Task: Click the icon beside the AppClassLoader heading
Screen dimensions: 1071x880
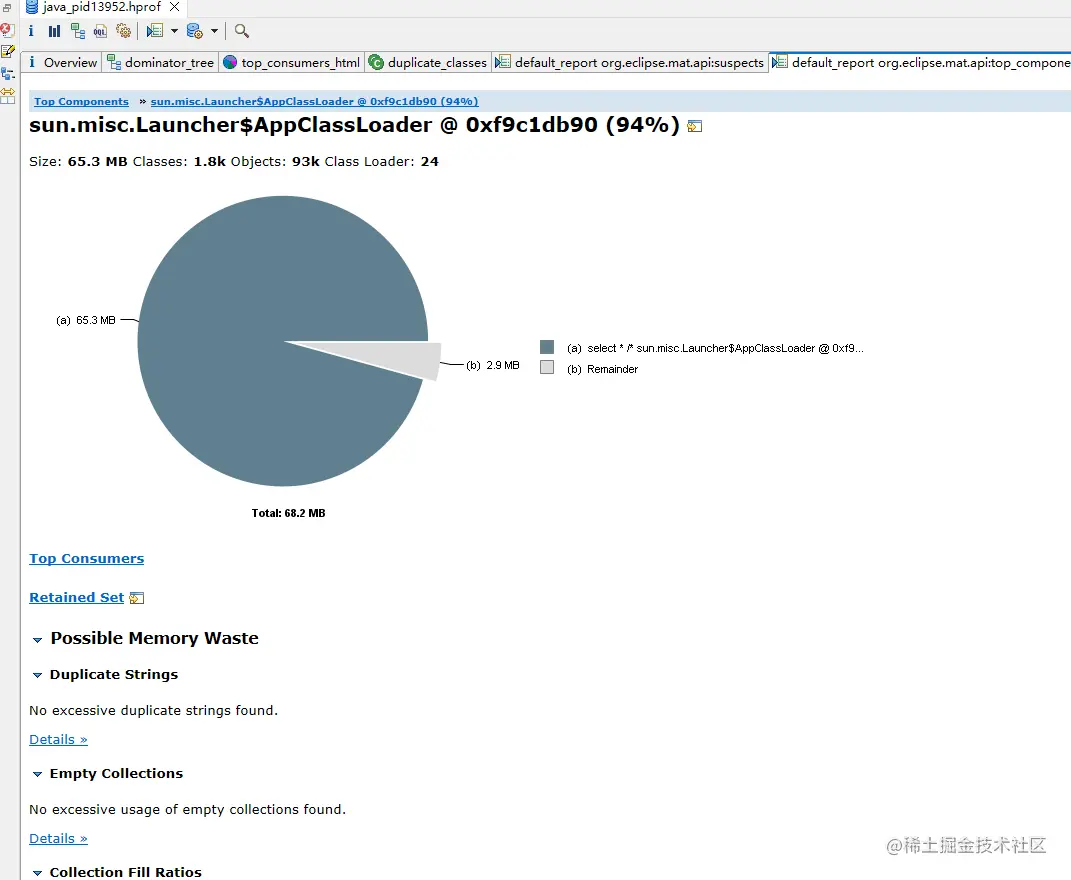Action: [x=695, y=126]
